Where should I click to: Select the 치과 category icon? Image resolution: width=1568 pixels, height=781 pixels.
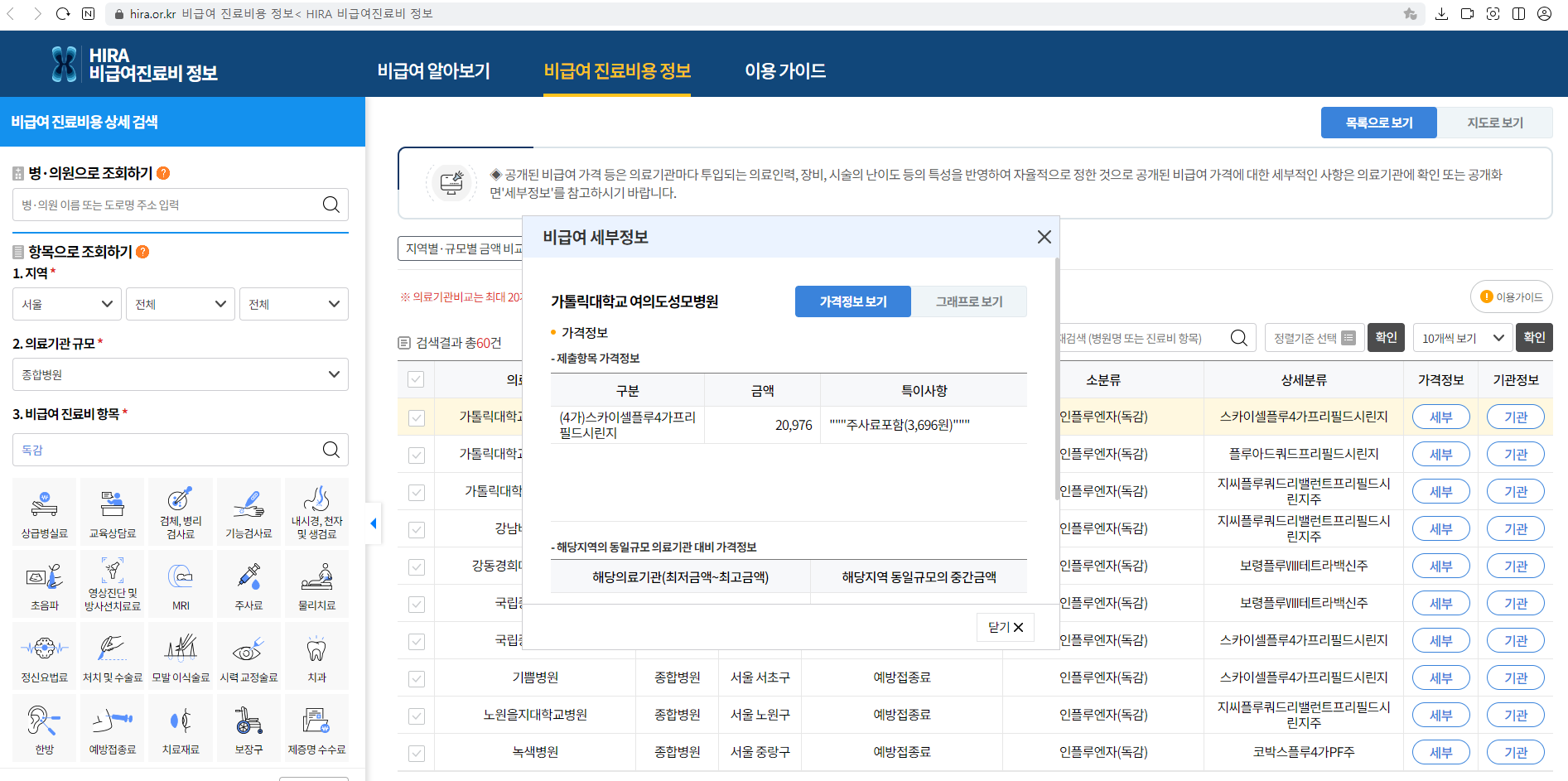(x=316, y=656)
